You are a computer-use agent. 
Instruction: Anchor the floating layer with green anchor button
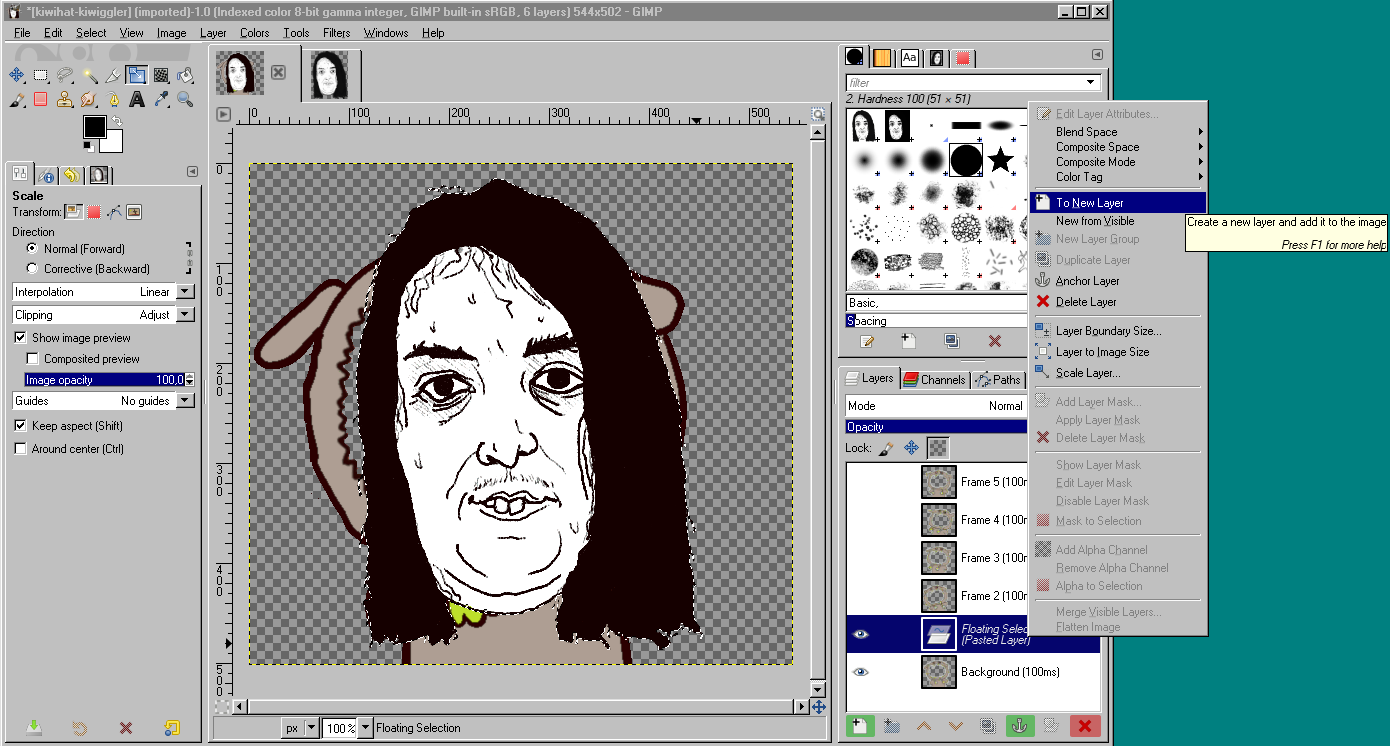tap(1019, 727)
